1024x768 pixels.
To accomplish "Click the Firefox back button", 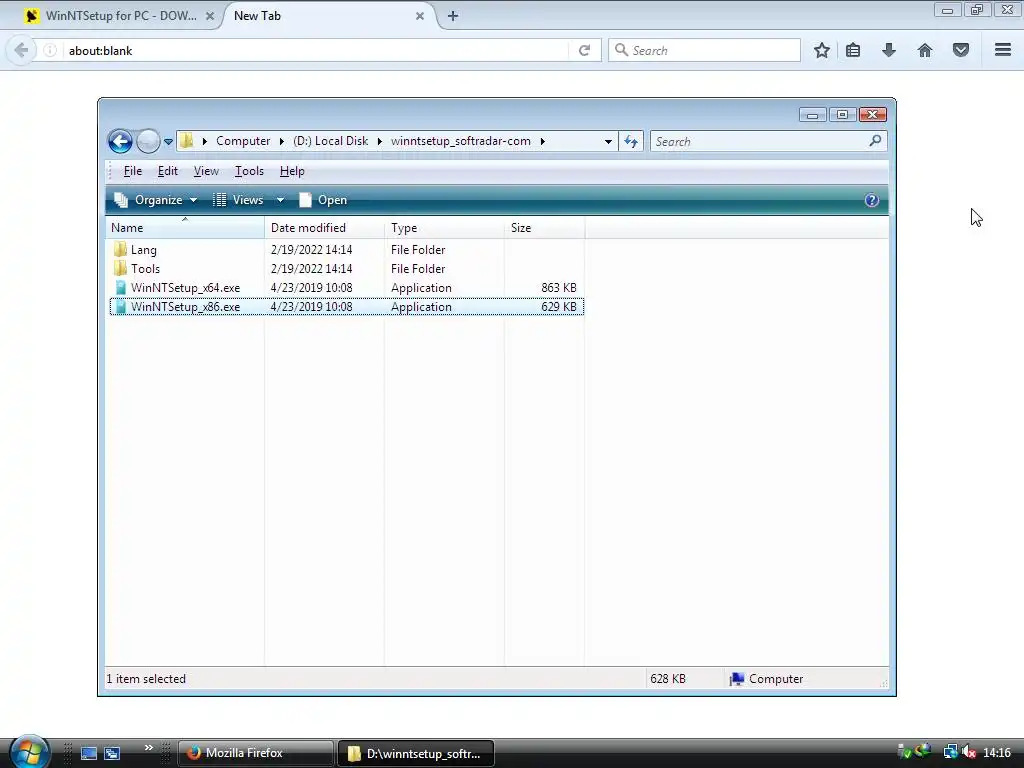I will click(x=21, y=50).
